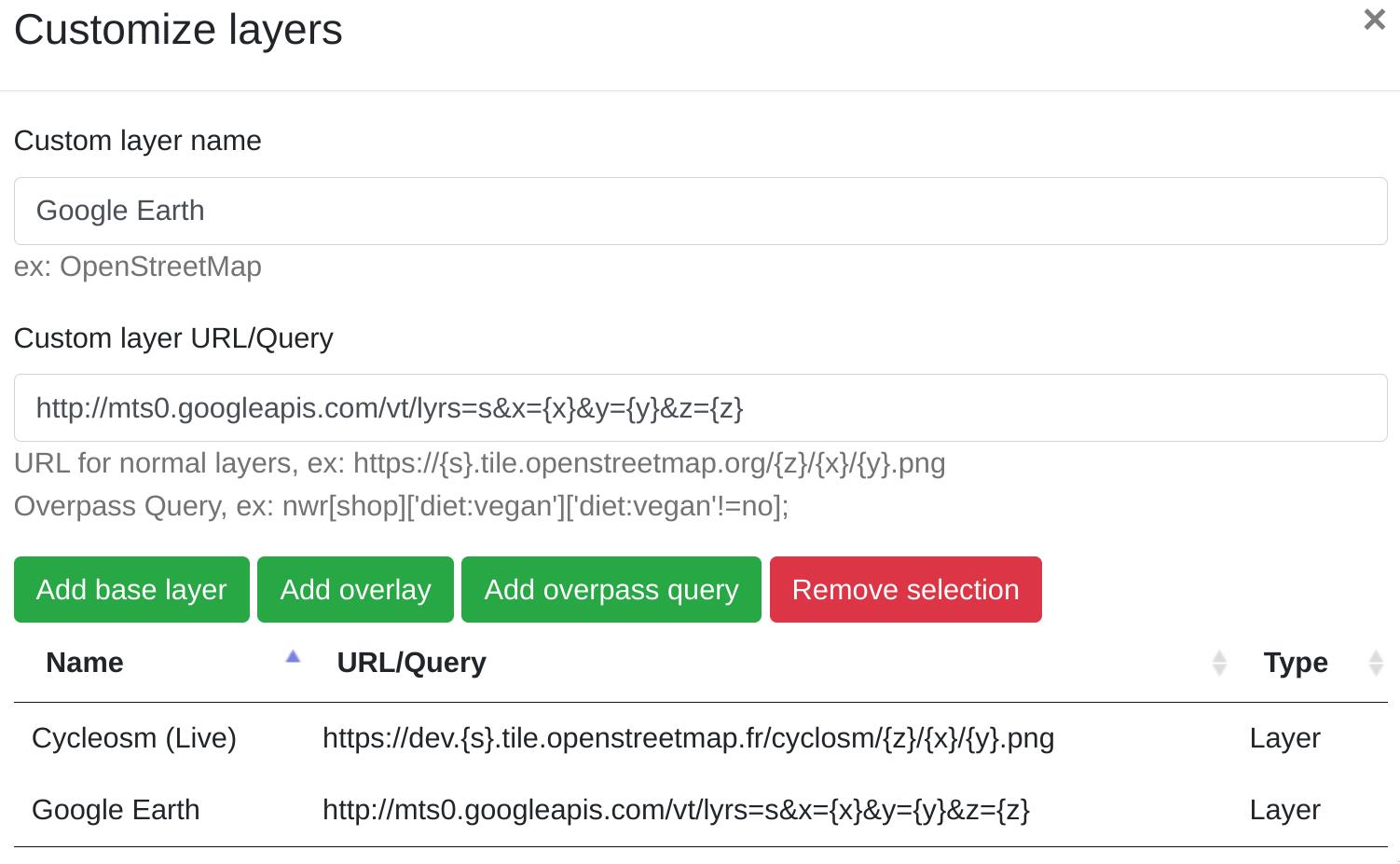Click the openstreetmap.fr cyclosm URL cell
The width and height of the screenshot is (1400, 864).
(x=688, y=738)
